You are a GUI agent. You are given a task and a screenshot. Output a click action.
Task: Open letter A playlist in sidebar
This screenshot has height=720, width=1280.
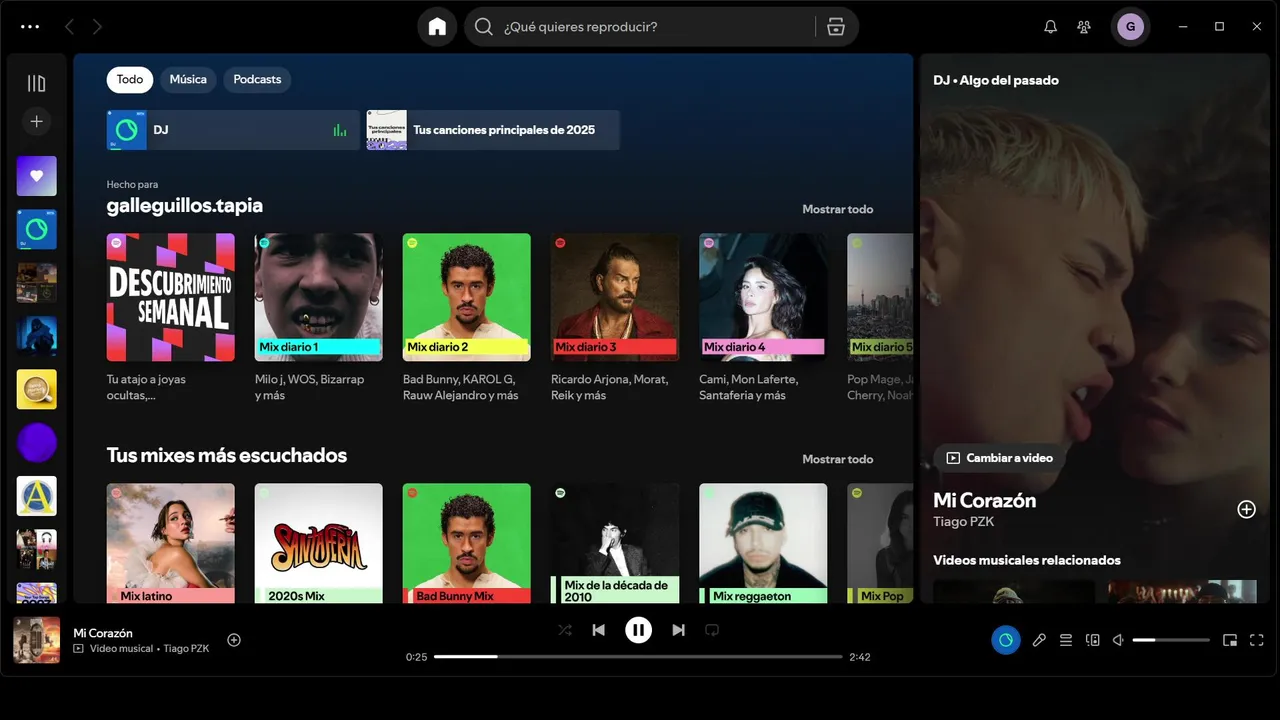[x=37, y=496]
